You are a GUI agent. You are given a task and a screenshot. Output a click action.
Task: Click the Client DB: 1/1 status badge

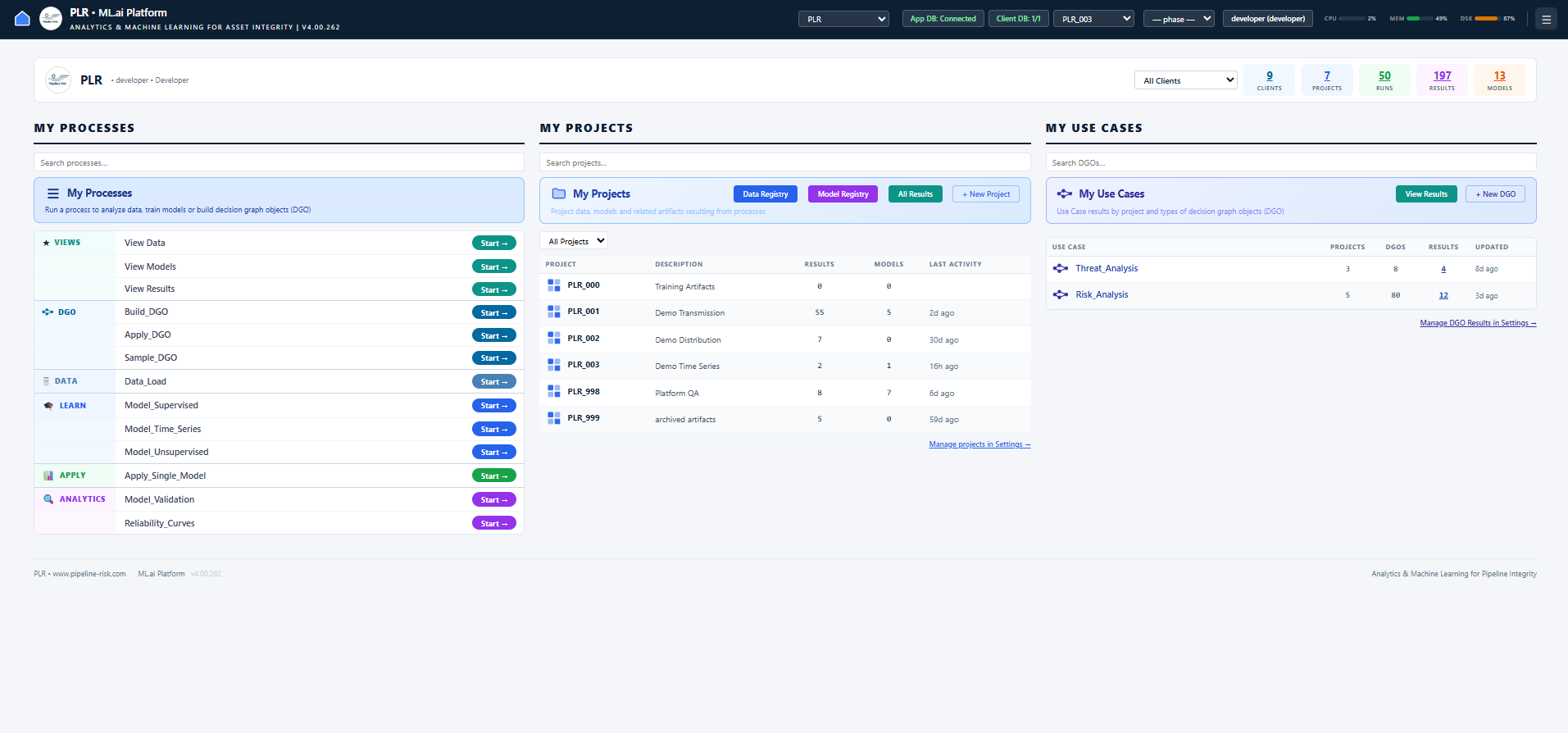click(x=1018, y=19)
